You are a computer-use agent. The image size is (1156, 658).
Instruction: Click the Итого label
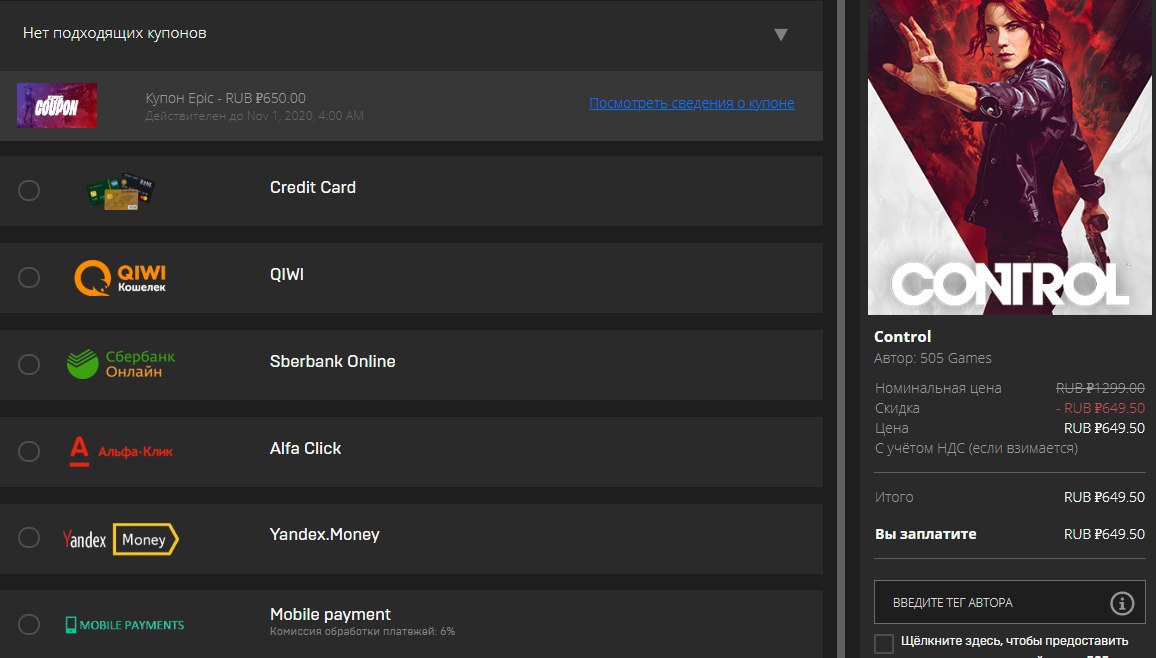tap(894, 497)
